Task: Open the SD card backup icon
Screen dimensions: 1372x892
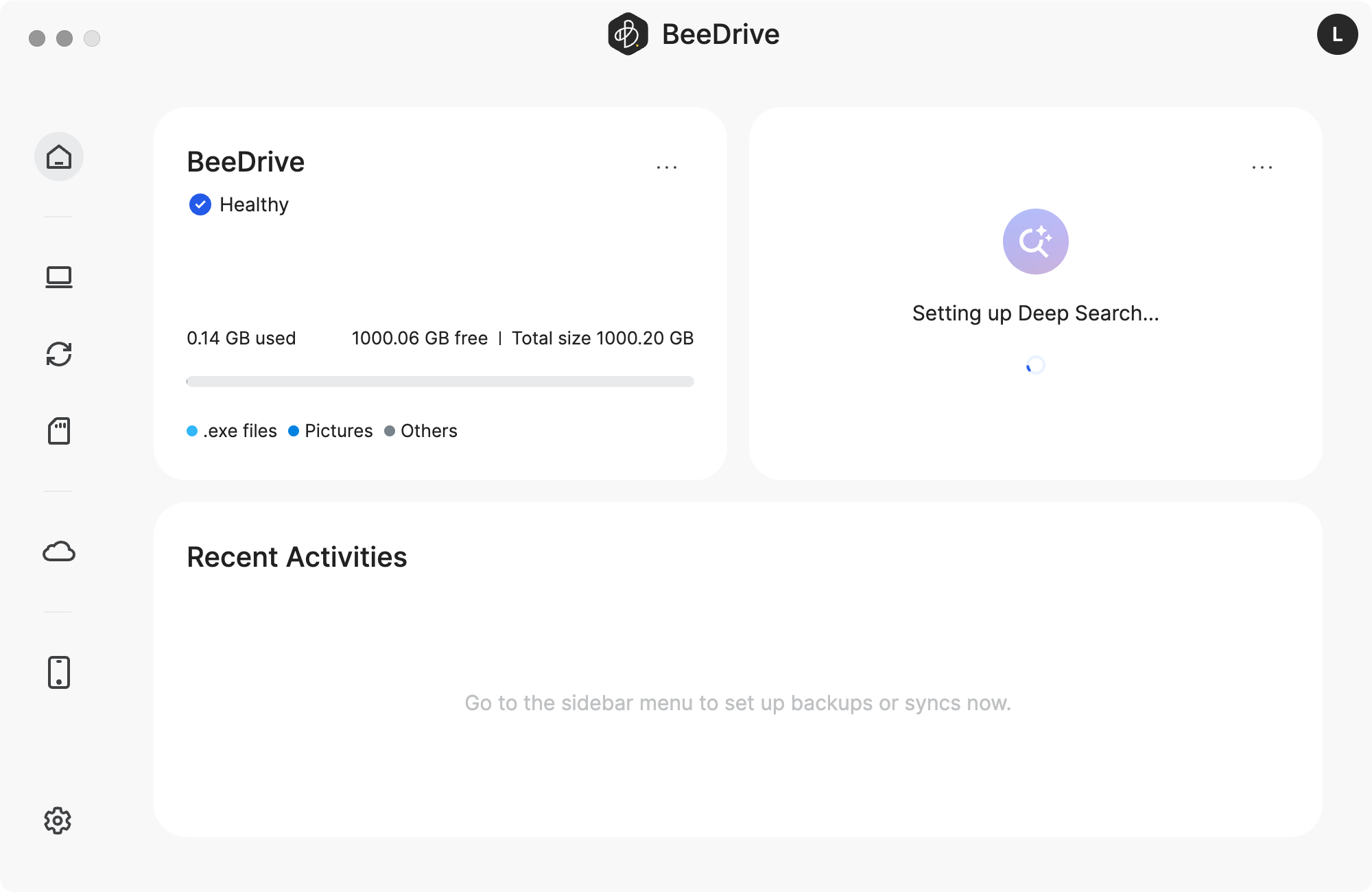Action: (59, 431)
